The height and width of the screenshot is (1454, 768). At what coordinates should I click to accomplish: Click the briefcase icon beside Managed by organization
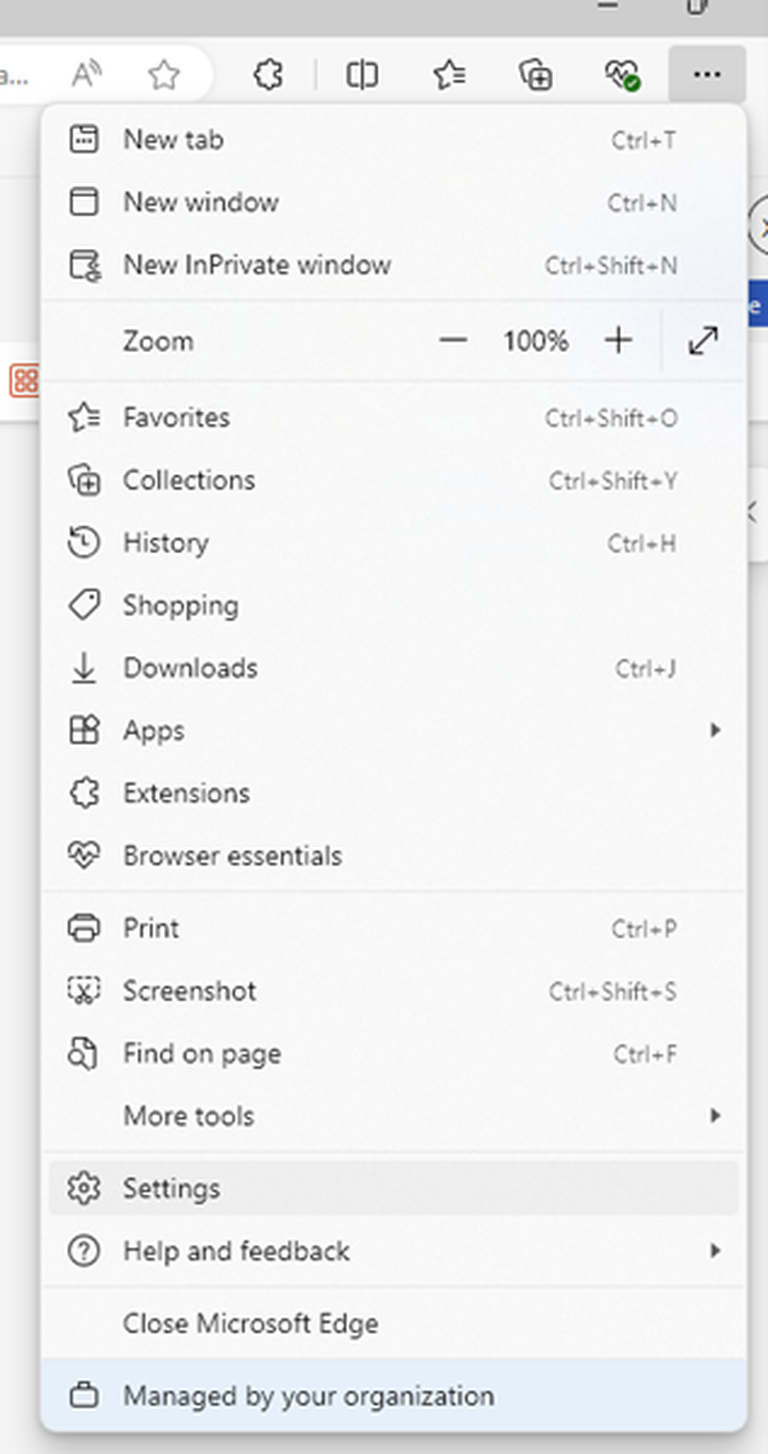(84, 1396)
